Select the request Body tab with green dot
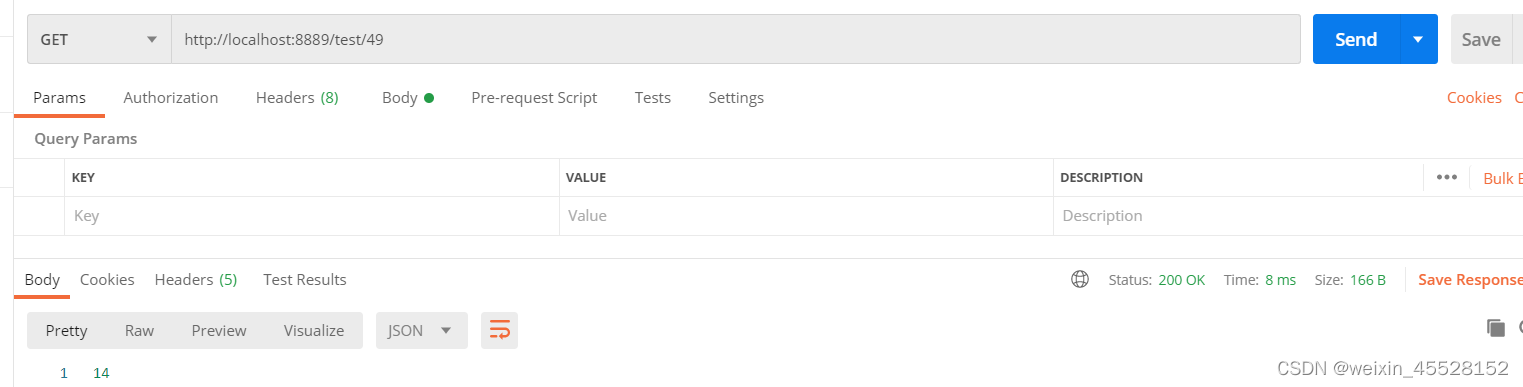 (x=408, y=97)
